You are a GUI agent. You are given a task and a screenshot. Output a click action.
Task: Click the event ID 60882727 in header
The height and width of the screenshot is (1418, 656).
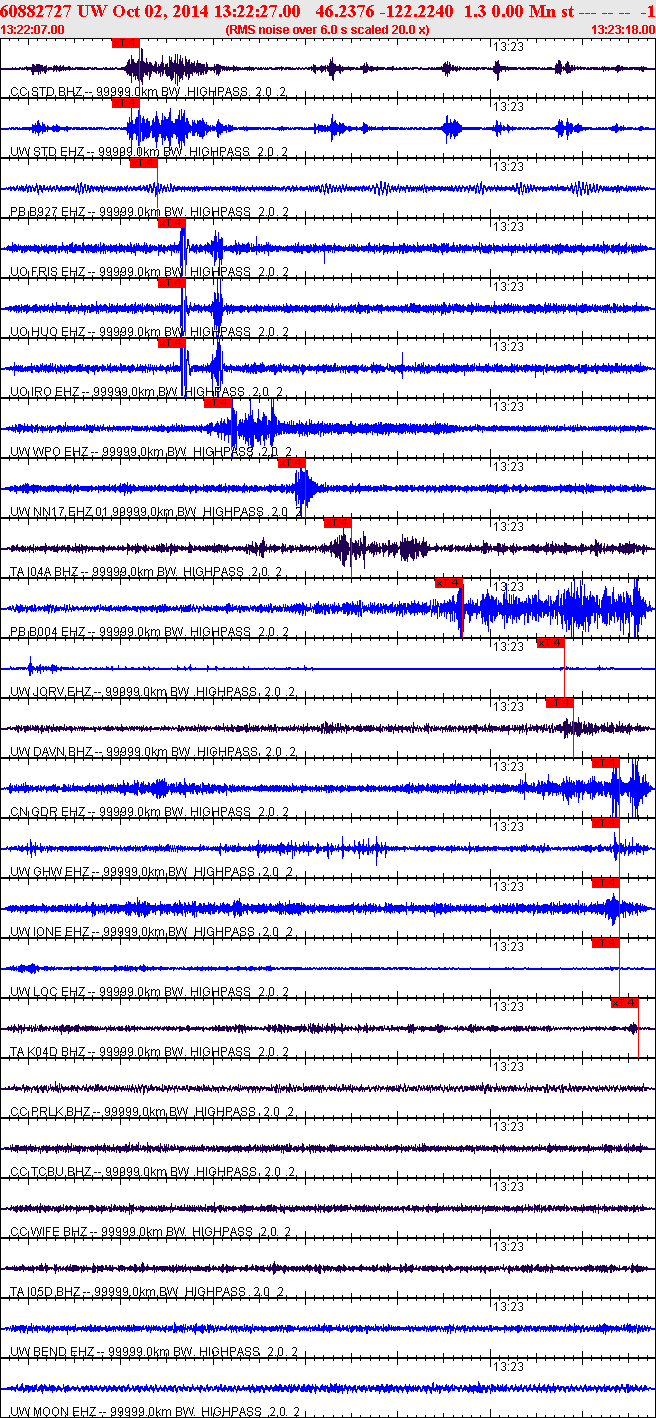[x=35, y=10]
